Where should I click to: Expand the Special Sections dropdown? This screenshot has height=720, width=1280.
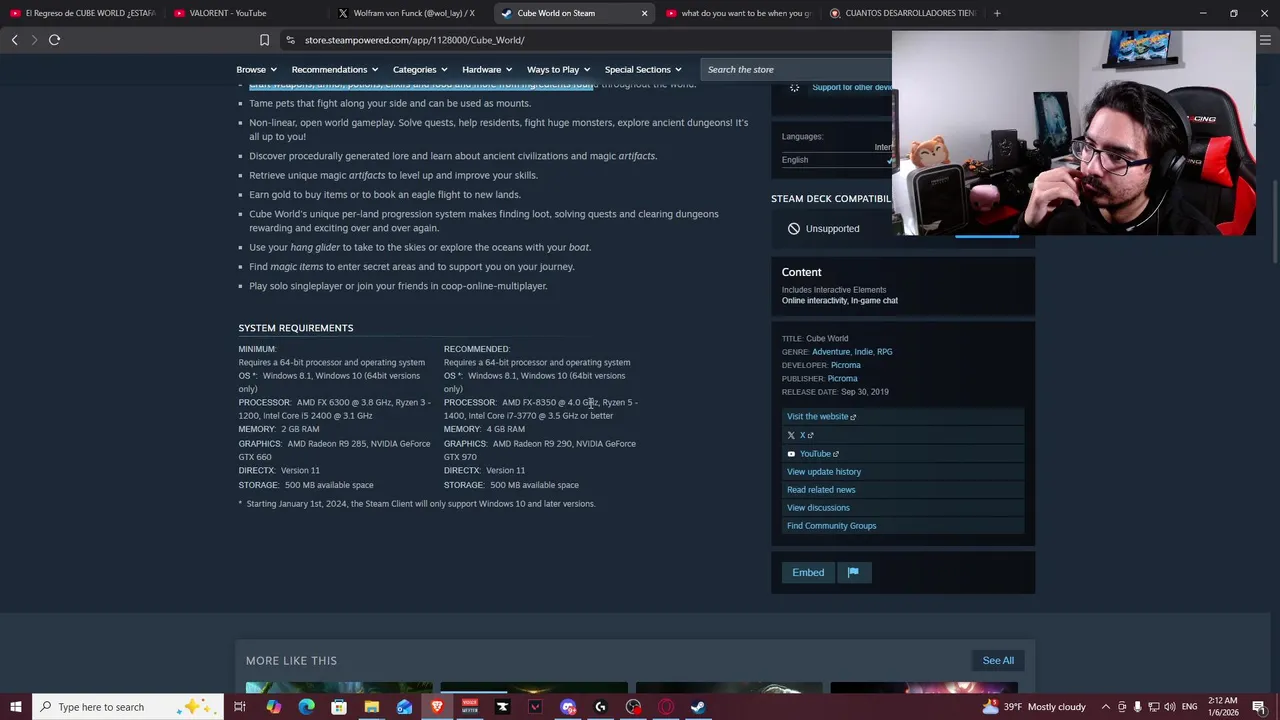click(x=643, y=69)
